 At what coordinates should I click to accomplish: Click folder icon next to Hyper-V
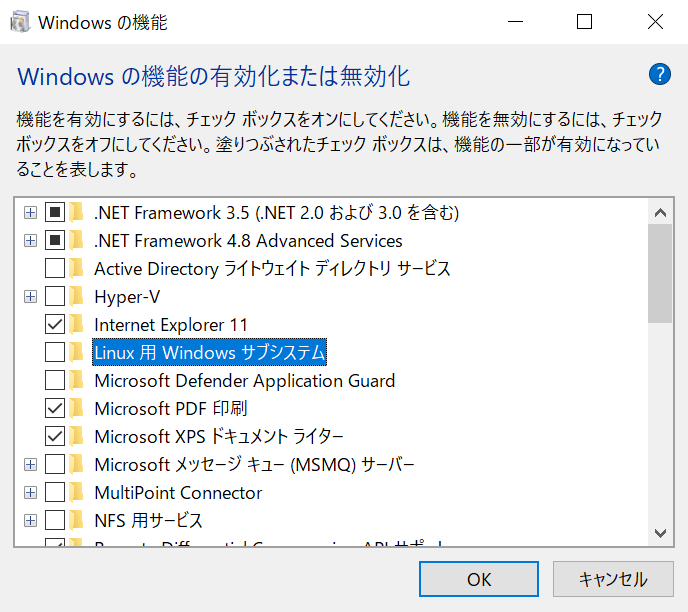76,297
